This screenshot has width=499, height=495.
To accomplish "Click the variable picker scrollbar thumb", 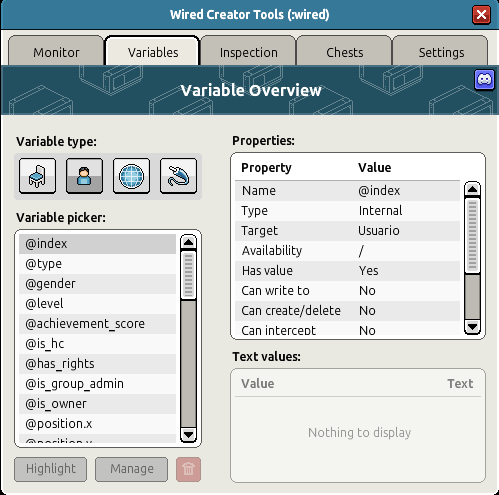I will pyautogui.click(x=188, y=275).
